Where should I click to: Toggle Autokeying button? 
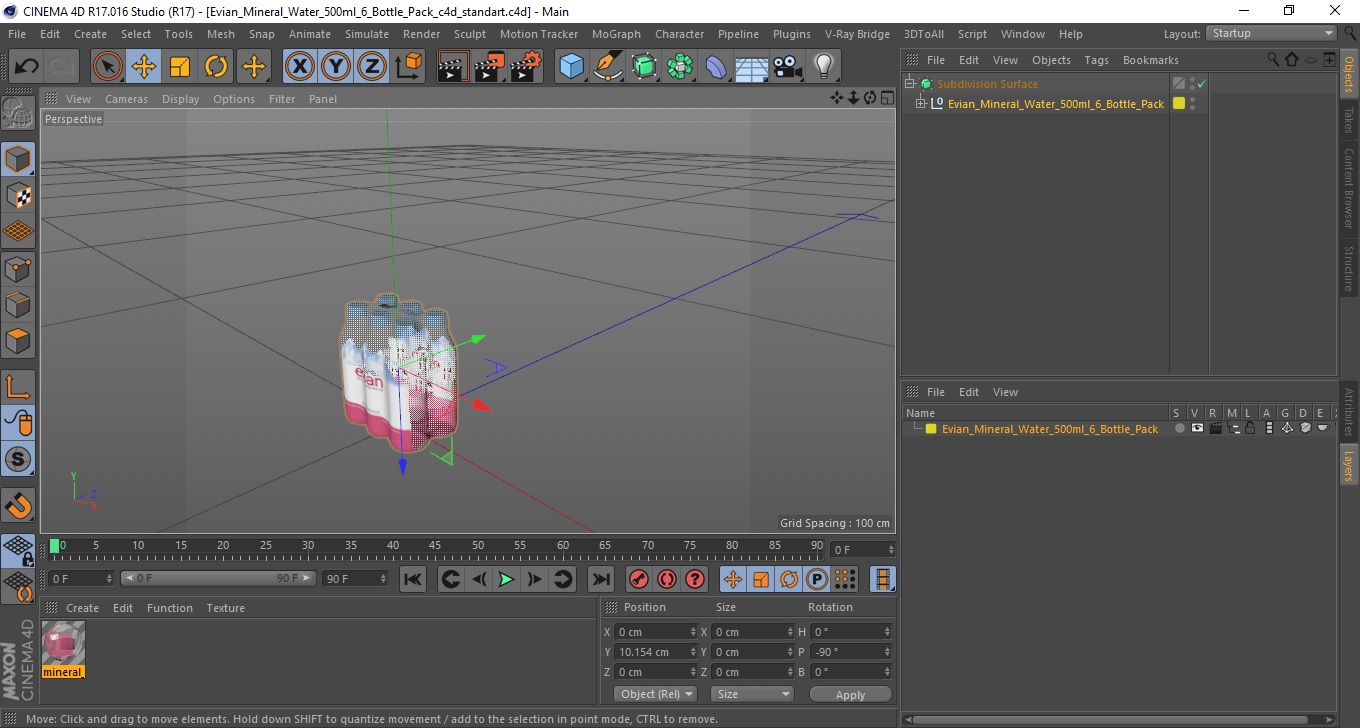point(667,579)
